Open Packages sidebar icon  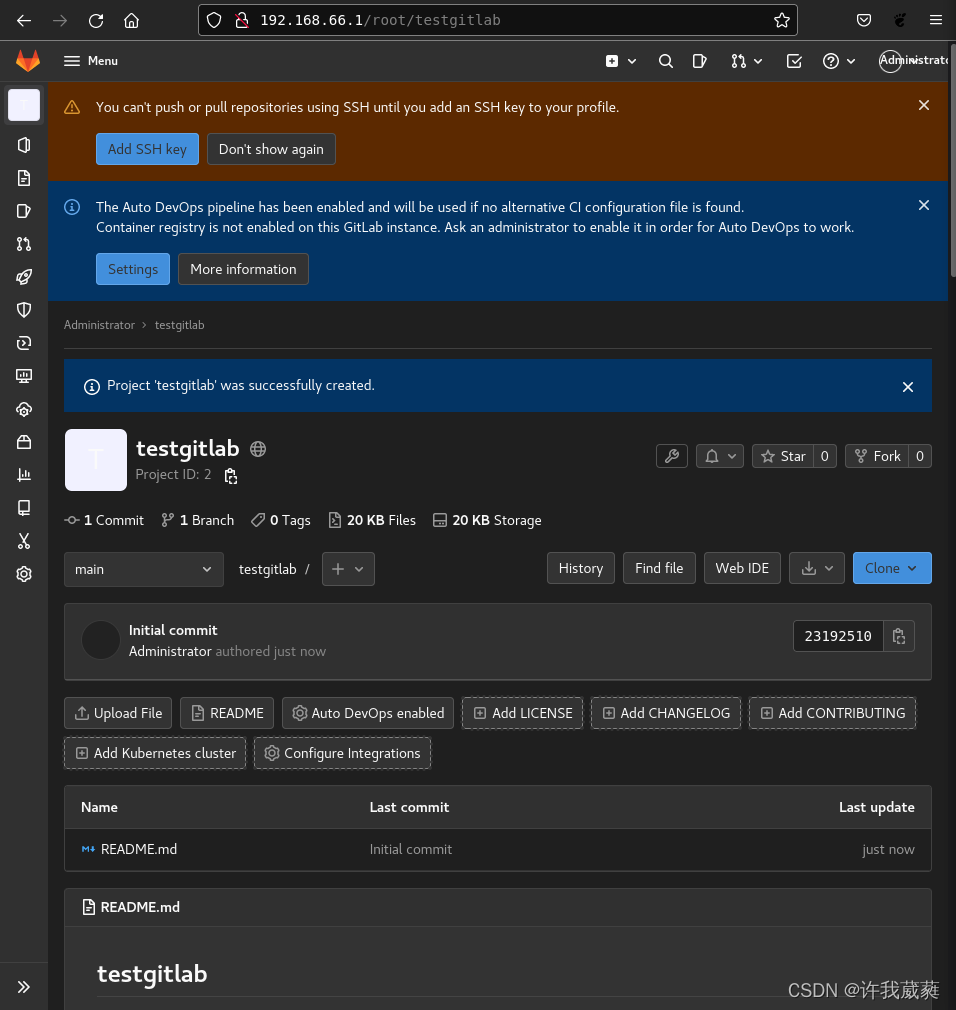coord(24,442)
